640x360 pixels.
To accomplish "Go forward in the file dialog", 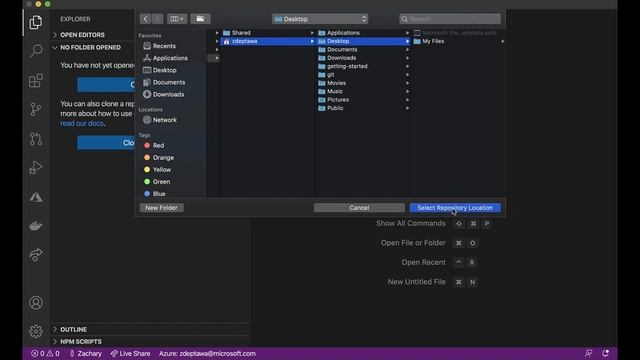I will tap(158, 19).
